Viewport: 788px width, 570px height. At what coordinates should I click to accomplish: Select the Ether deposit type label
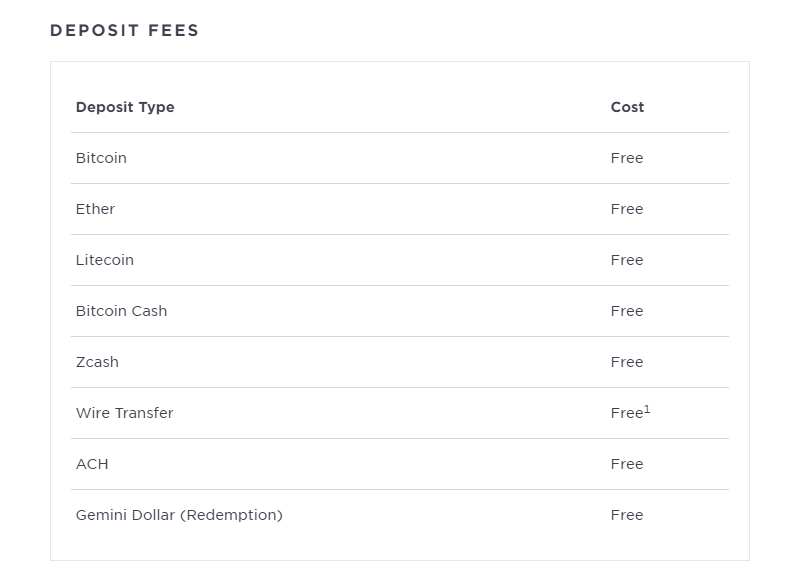[x=95, y=209]
